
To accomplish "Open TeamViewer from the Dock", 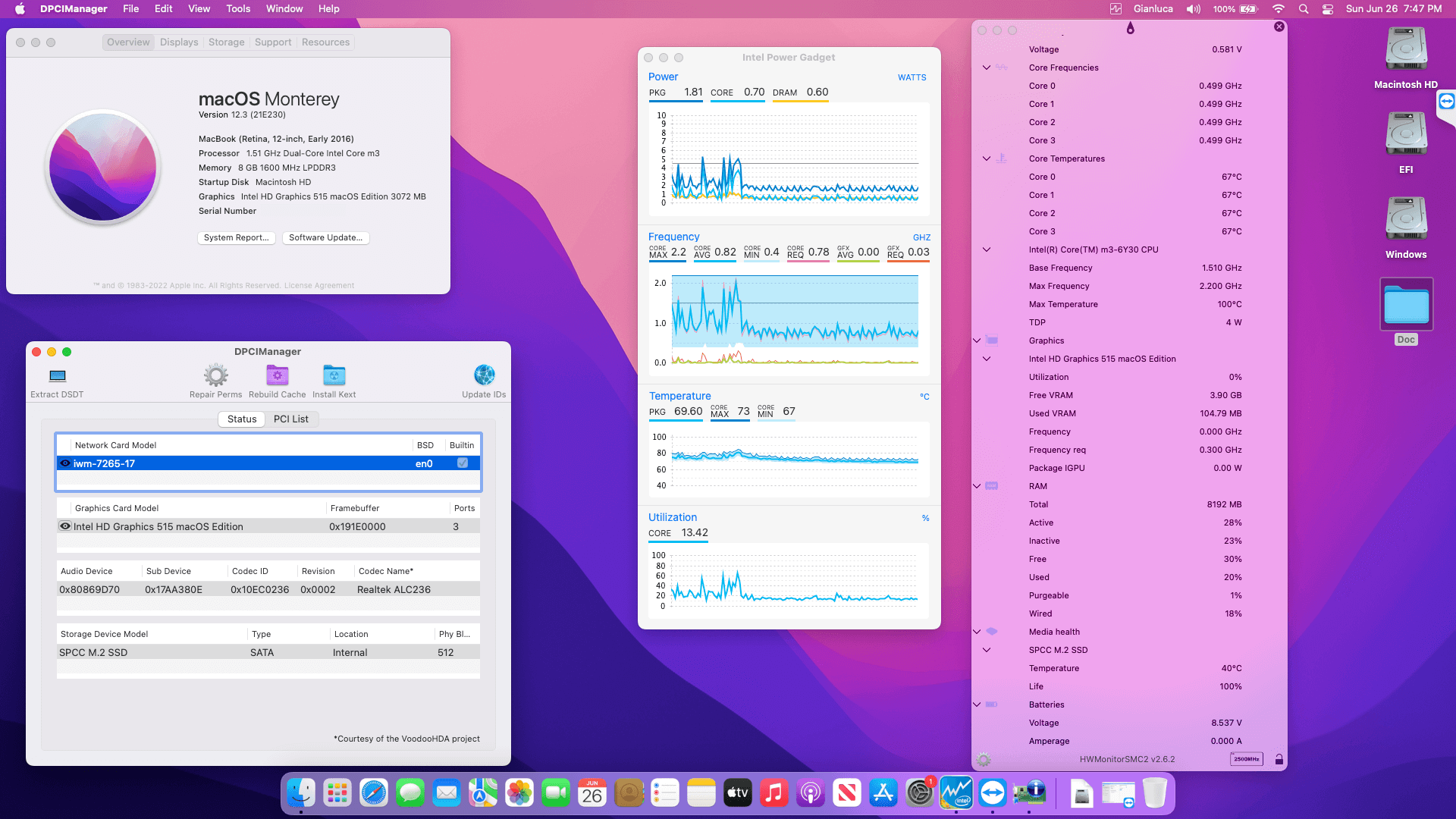I will [x=993, y=793].
